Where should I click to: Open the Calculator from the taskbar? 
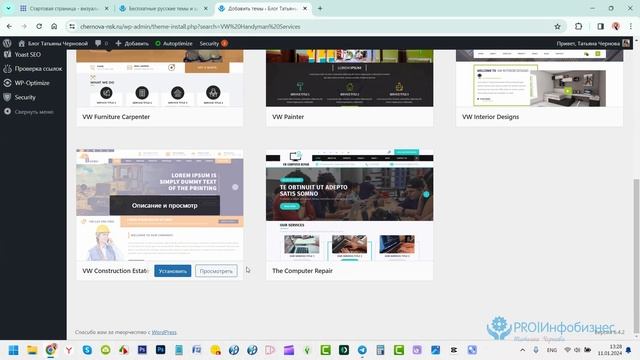pos(380,350)
